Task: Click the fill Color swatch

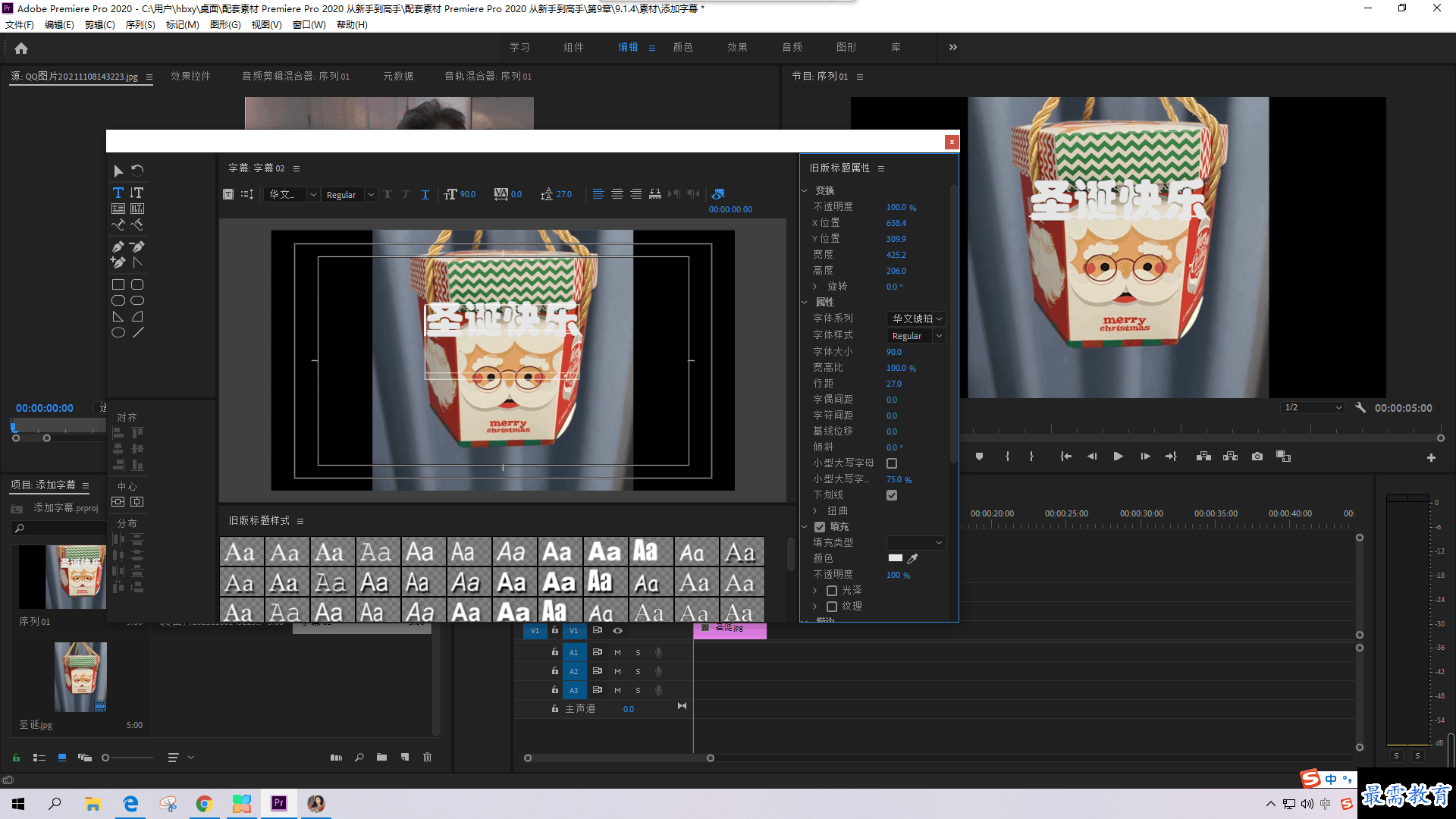Action: 896,558
